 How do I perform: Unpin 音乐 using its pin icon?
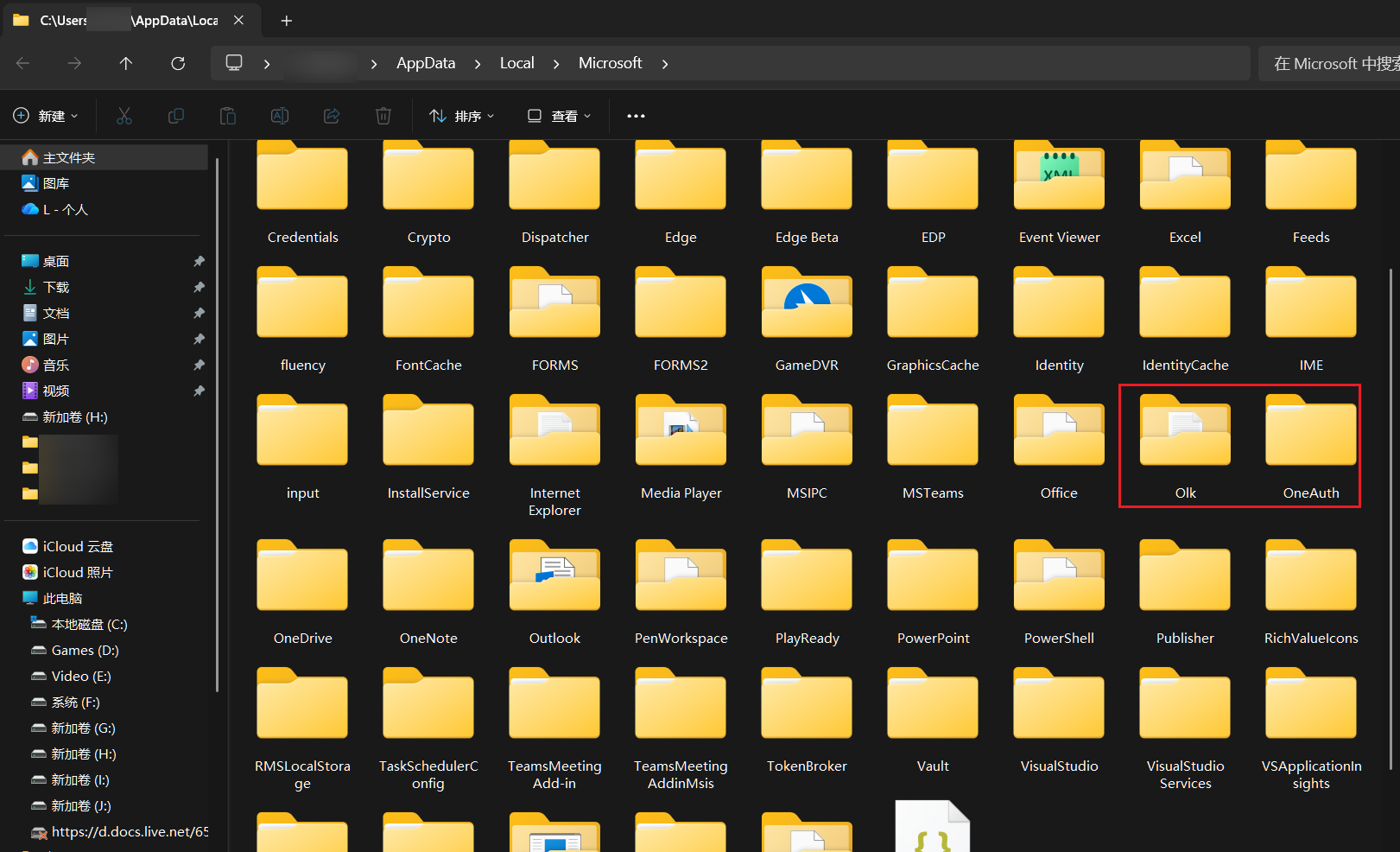click(x=199, y=365)
